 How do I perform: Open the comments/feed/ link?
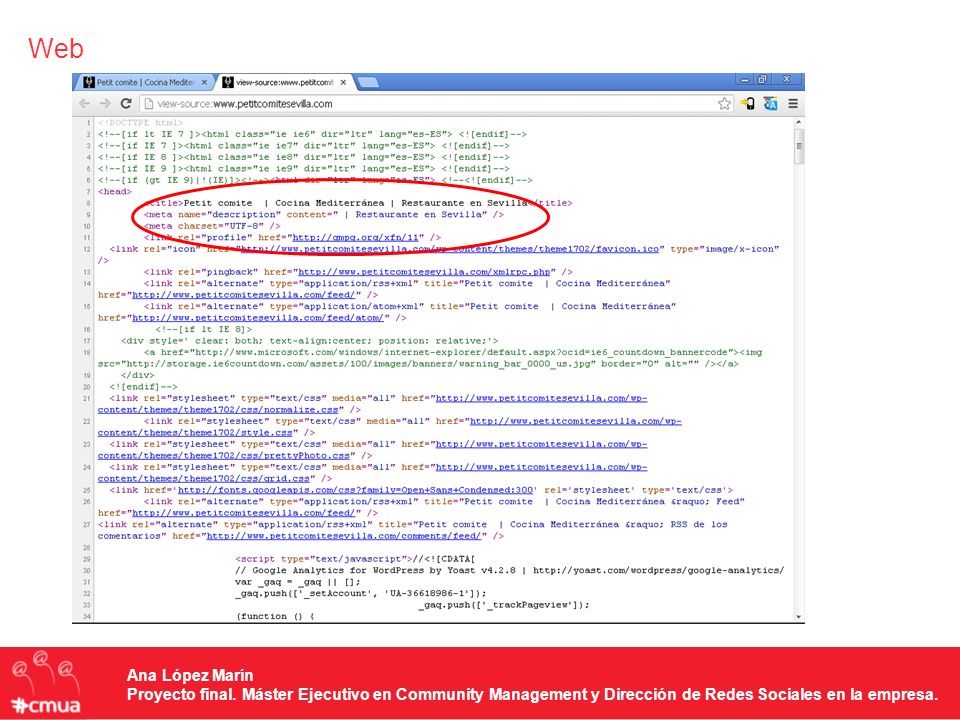click(x=344, y=536)
